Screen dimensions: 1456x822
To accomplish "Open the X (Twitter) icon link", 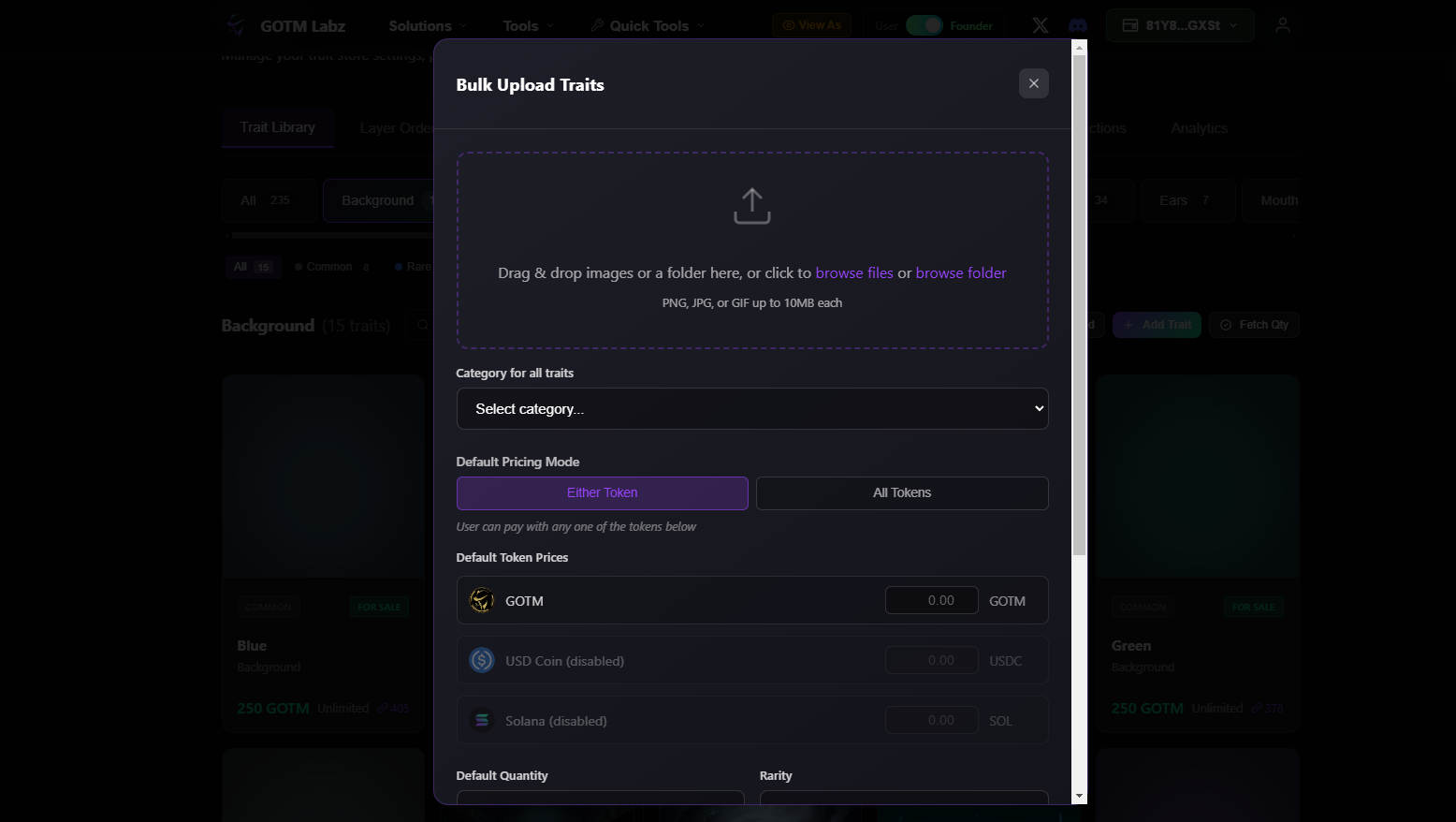I will point(1040,25).
